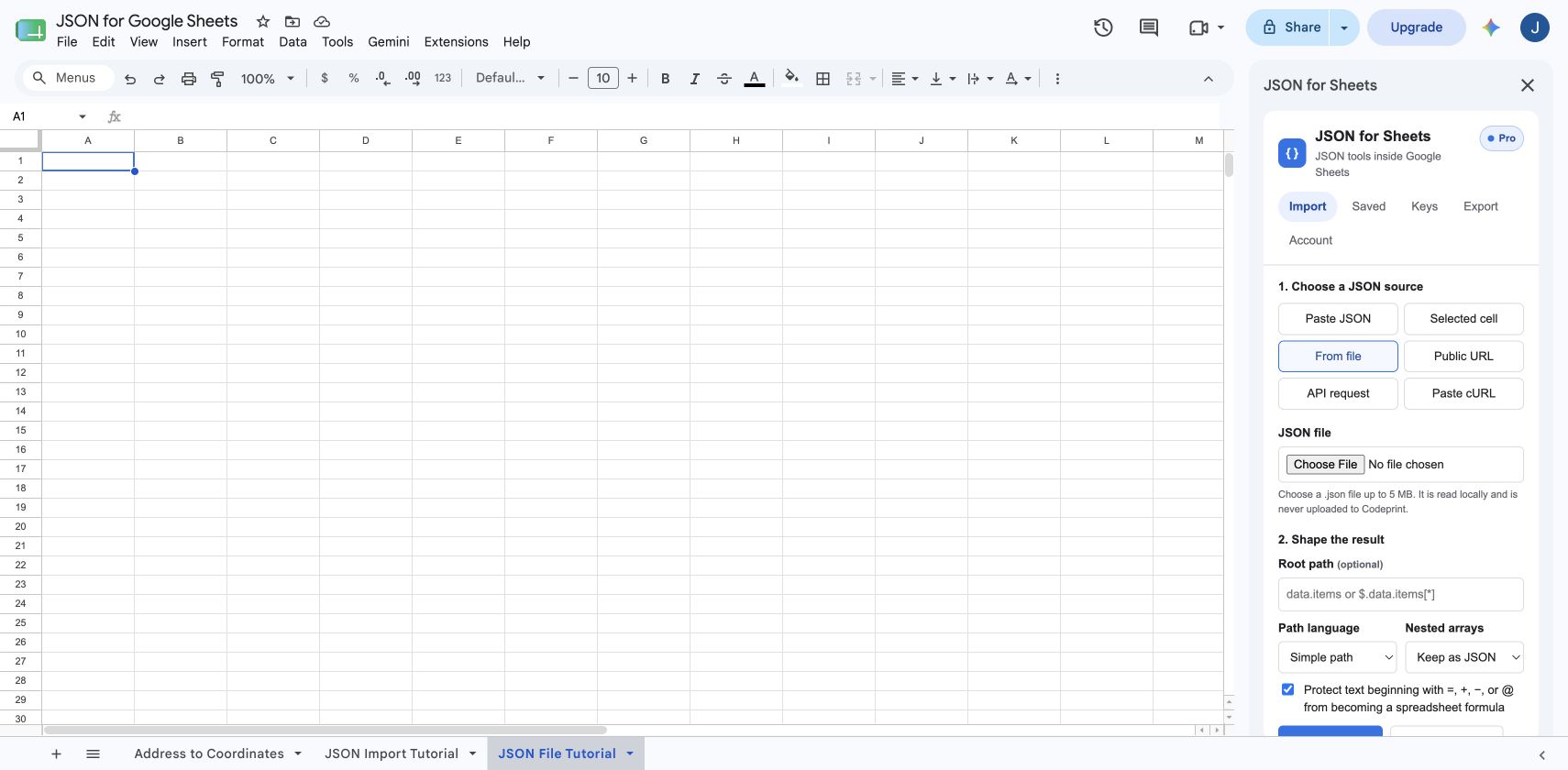Image resolution: width=1568 pixels, height=770 pixels.
Task: Activate the paint format tool
Action: click(x=217, y=79)
